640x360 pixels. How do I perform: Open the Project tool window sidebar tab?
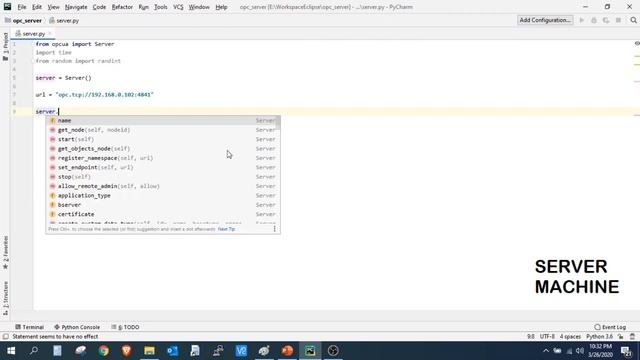[x=5, y=47]
